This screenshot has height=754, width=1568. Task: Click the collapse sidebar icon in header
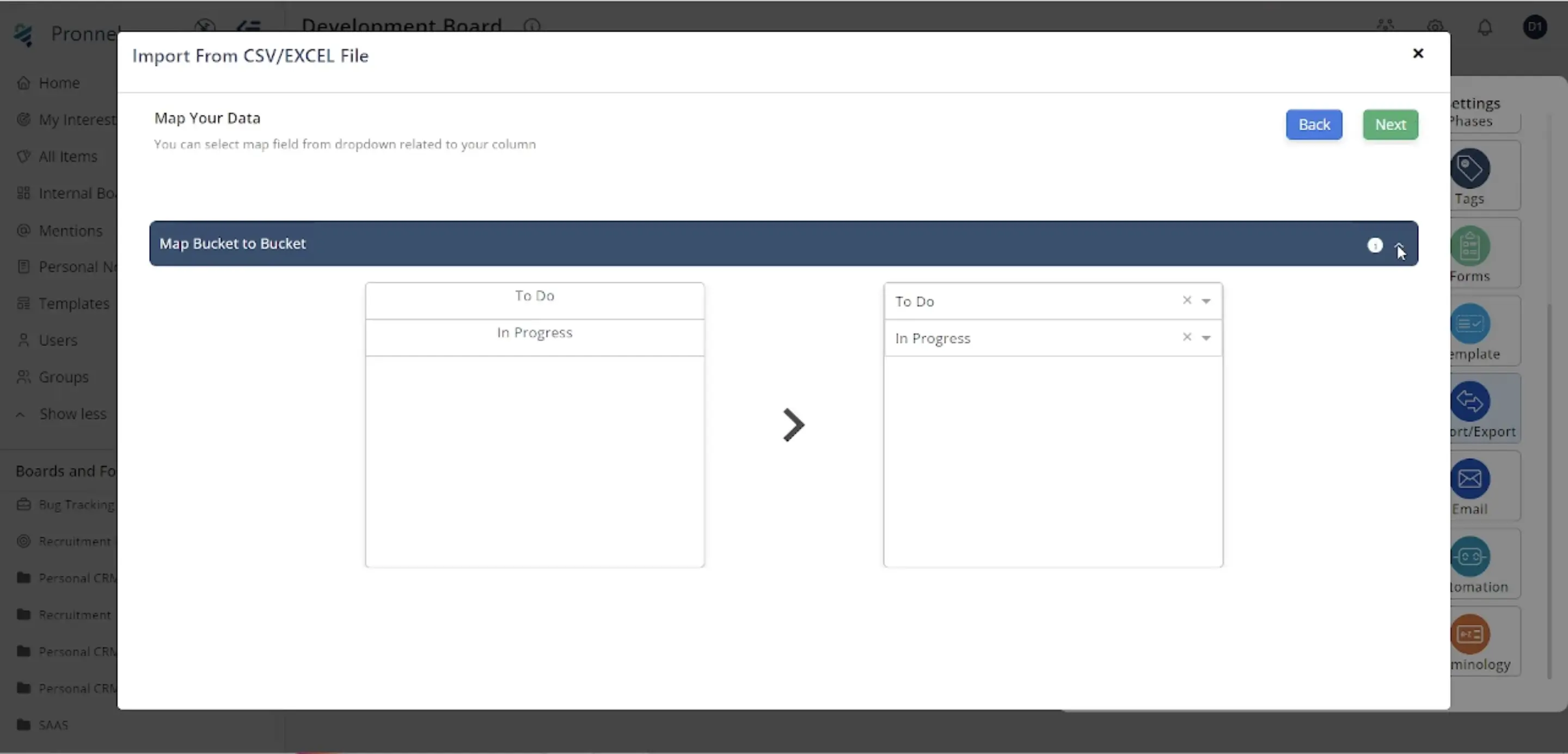pyautogui.click(x=248, y=26)
